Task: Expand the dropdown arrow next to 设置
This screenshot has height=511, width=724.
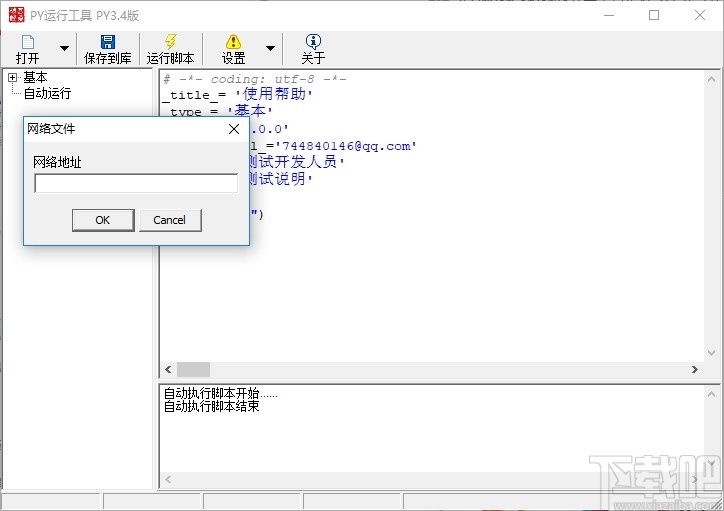Action: [x=271, y=48]
